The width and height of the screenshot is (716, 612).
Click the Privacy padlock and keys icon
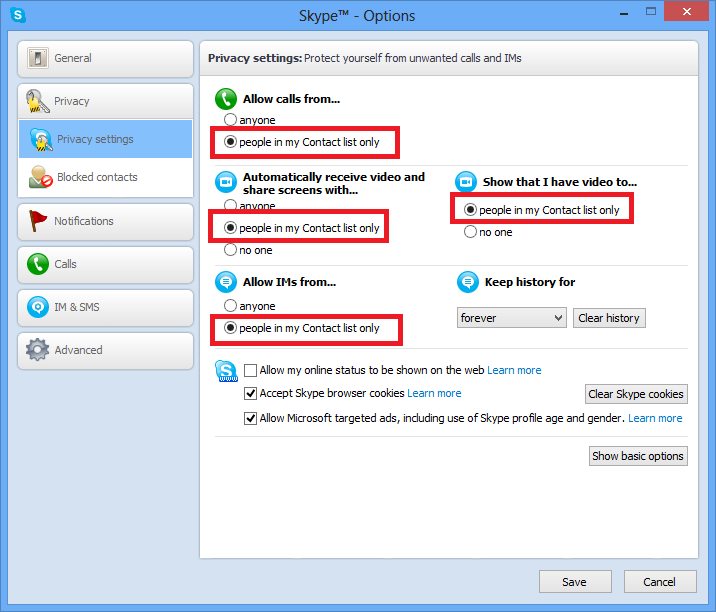pos(37,101)
